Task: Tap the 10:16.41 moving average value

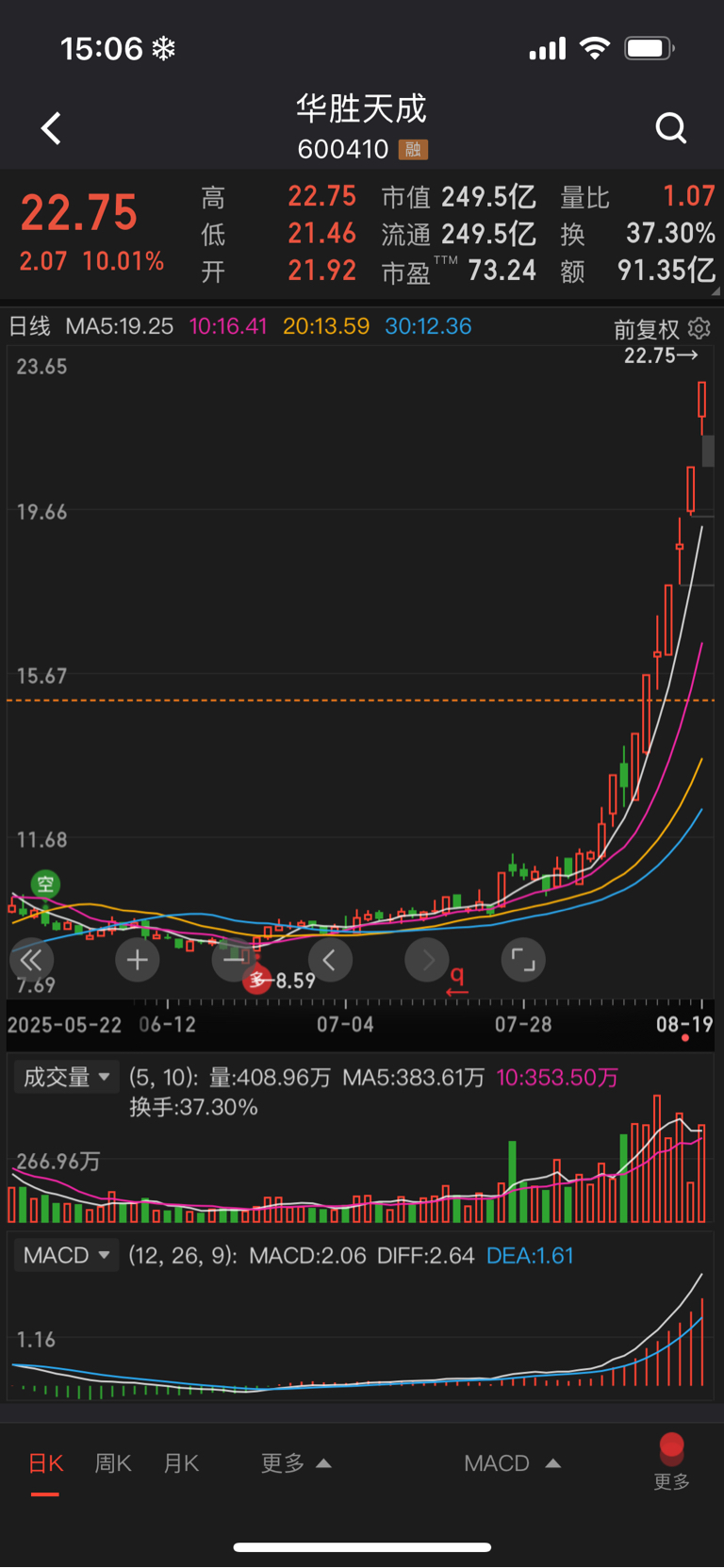Action: click(x=228, y=326)
